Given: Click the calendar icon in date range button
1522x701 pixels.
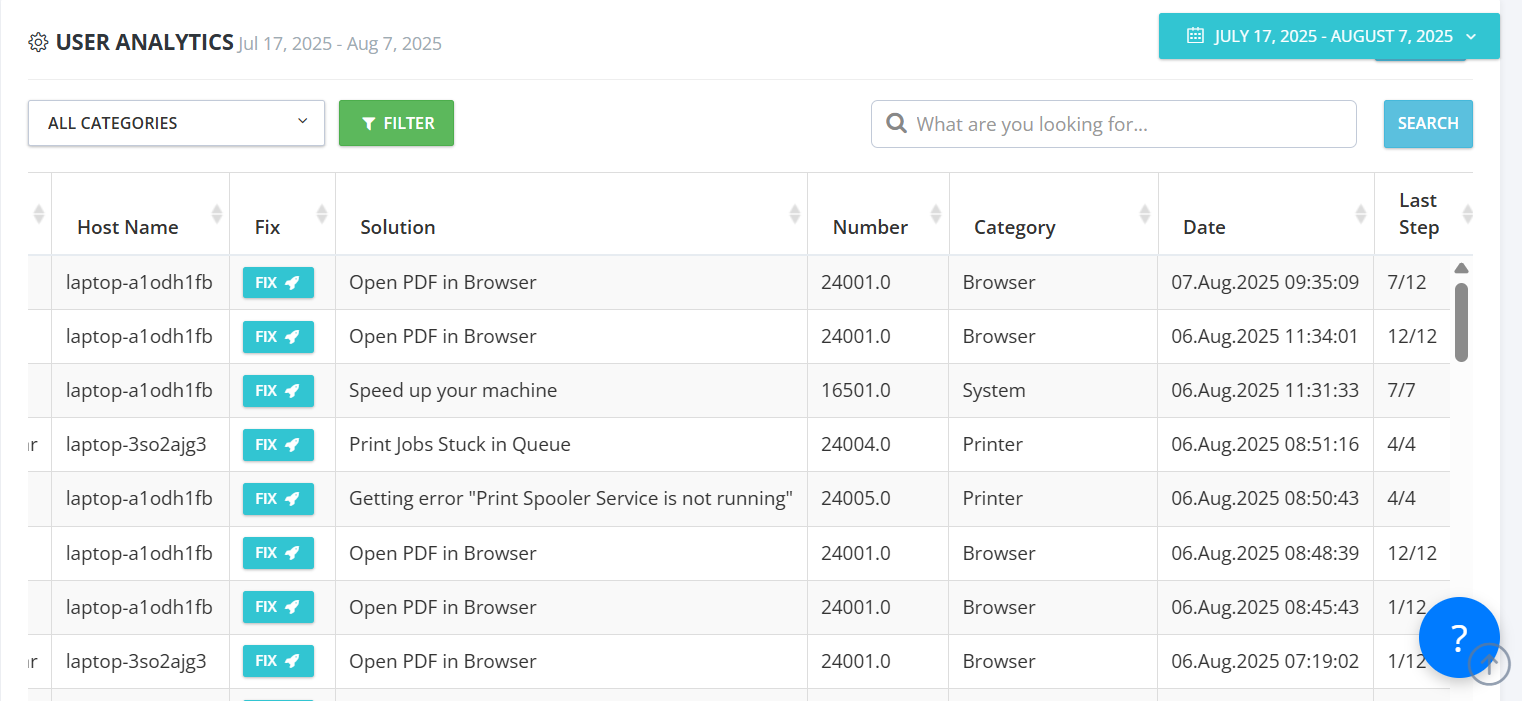Looking at the screenshot, I should pyautogui.click(x=1194, y=36).
